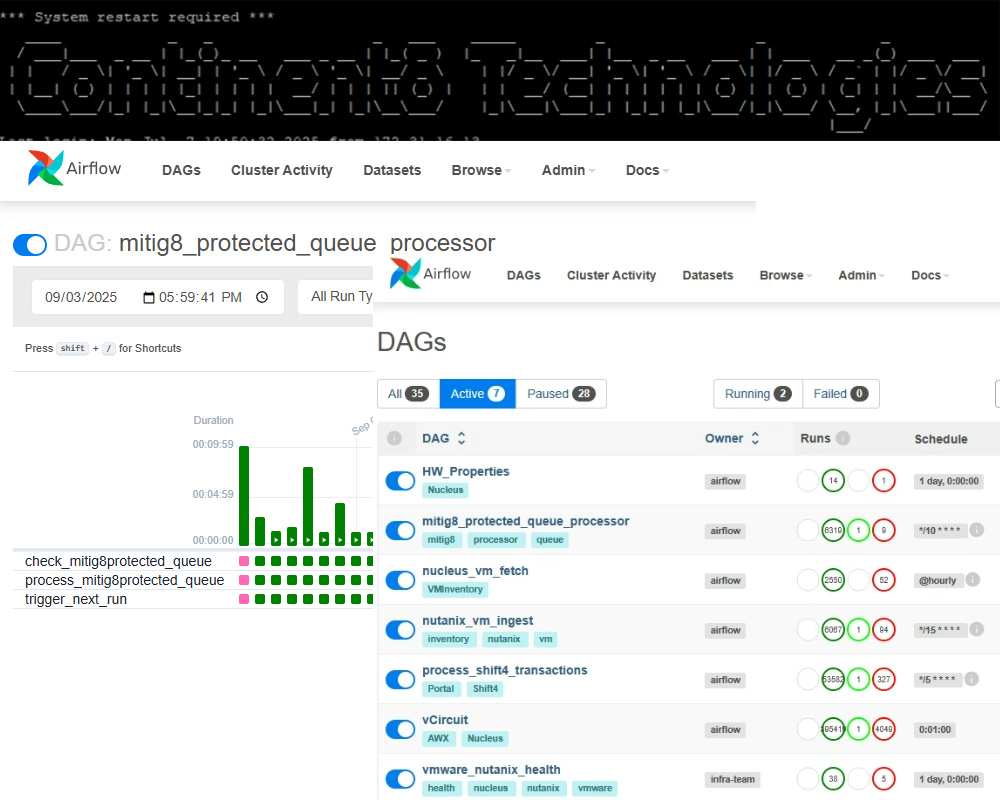
Task: Open the process_shift4_transactions DAG link
Action: click(x=504, y=670)
